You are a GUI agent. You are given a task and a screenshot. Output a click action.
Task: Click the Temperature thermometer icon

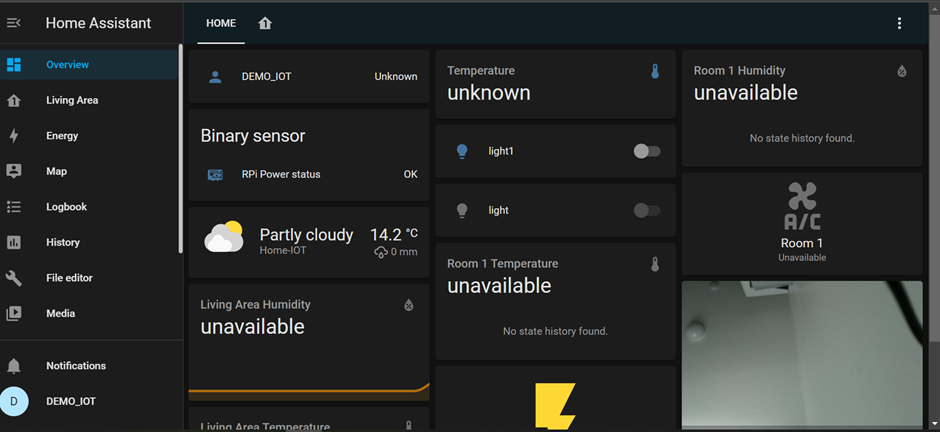point(655,71)
